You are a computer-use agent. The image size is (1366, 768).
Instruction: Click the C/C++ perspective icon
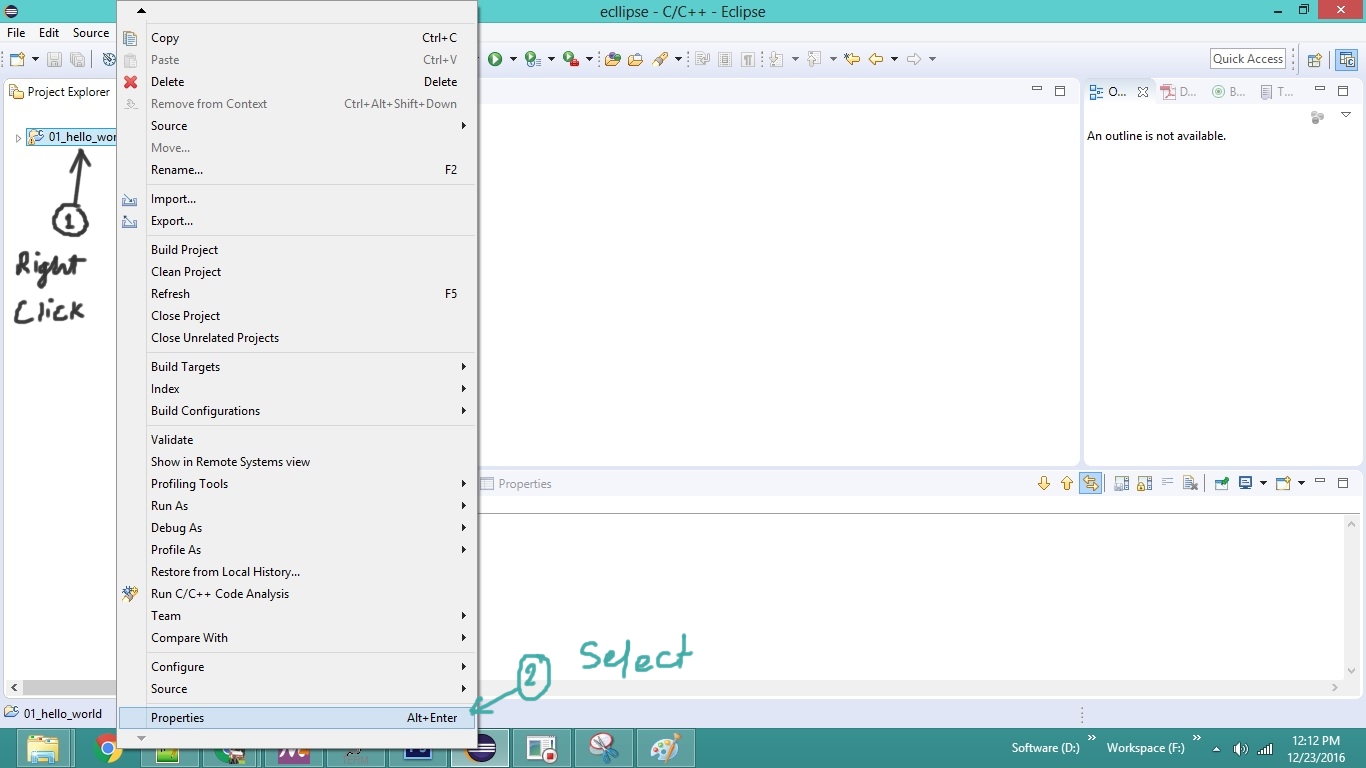[1347, 59]
